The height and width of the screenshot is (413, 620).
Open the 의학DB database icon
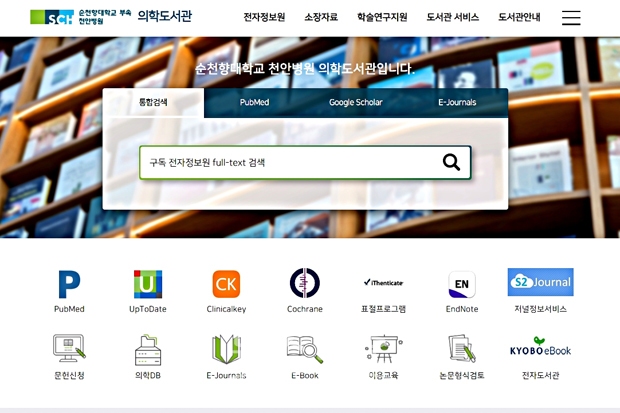click(x=147, y=350)
